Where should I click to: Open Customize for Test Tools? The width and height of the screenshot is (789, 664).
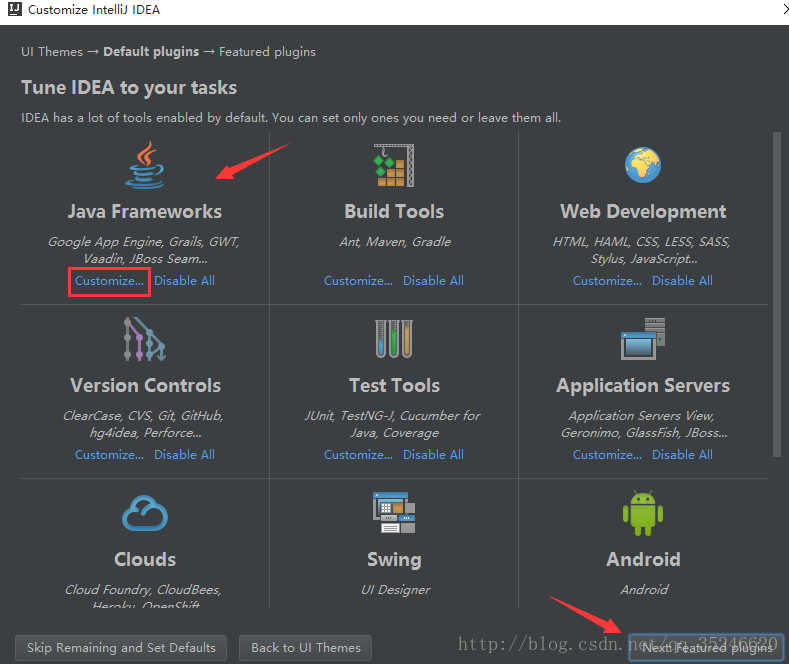(358, 455)
